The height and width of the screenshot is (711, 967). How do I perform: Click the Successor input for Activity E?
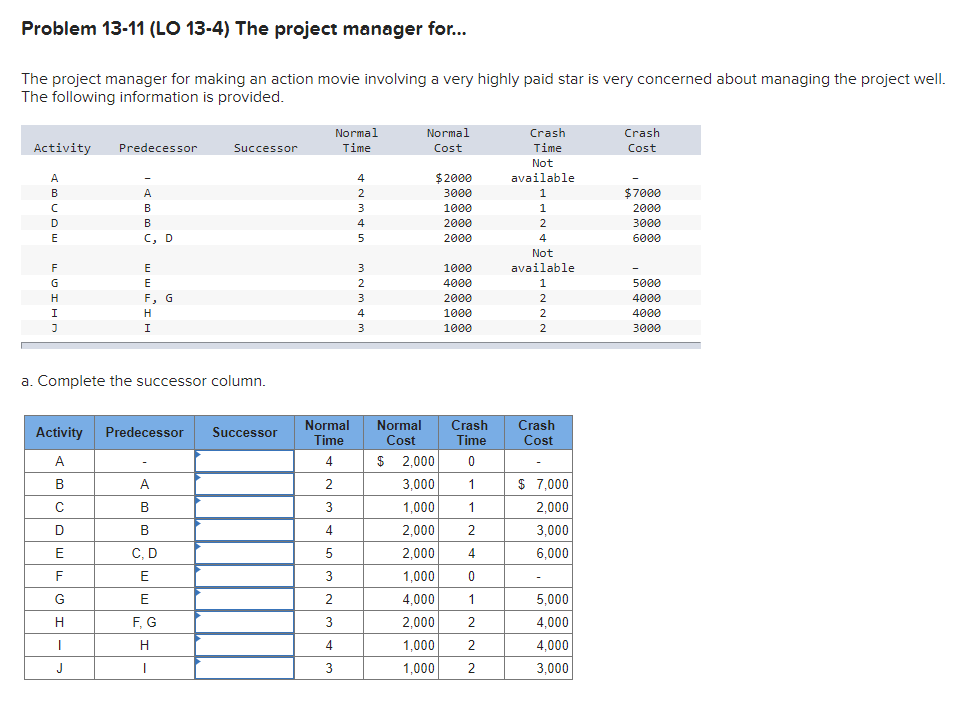[244, 553]
